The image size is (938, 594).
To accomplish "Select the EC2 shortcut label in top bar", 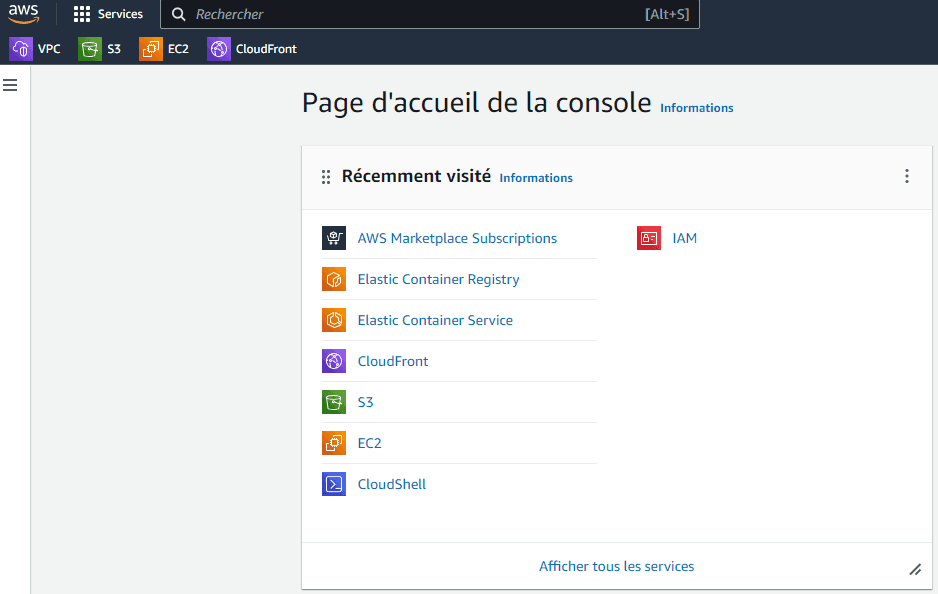I will (178, 49).
